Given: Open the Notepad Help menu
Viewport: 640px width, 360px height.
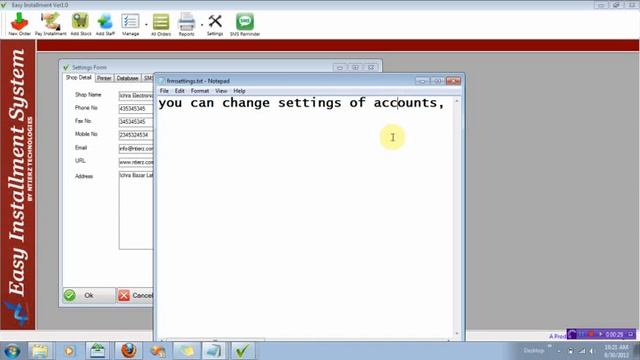Looking at the screenshot, I should coord(239,91).
